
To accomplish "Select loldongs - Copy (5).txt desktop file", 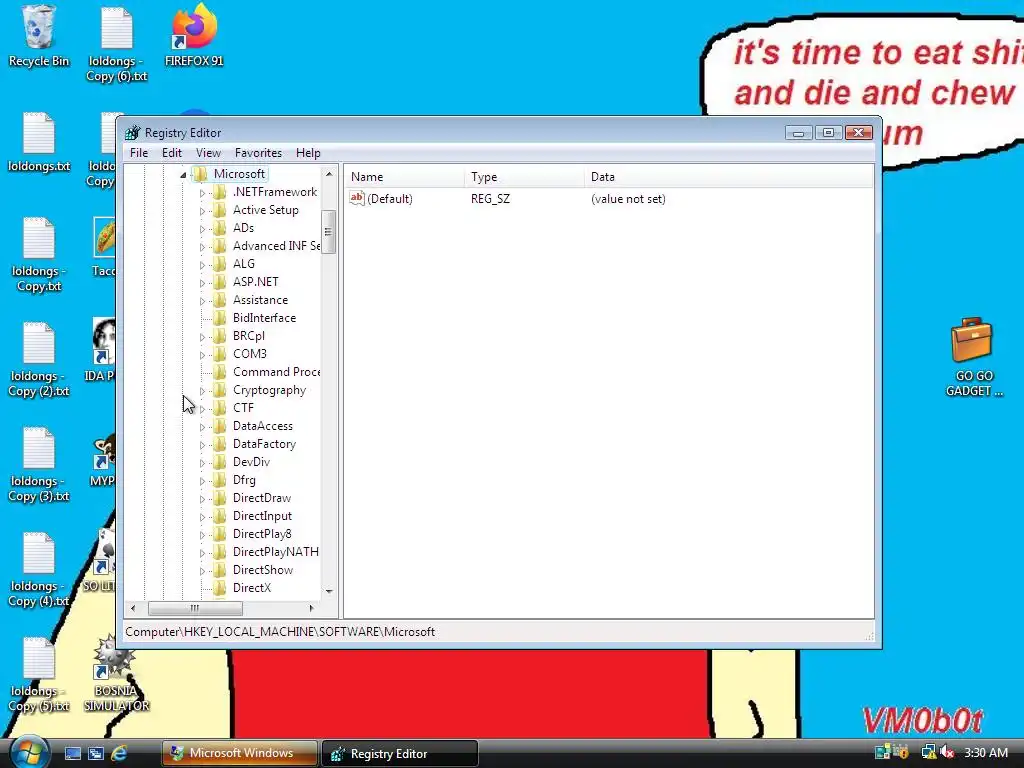I will 39,675.
